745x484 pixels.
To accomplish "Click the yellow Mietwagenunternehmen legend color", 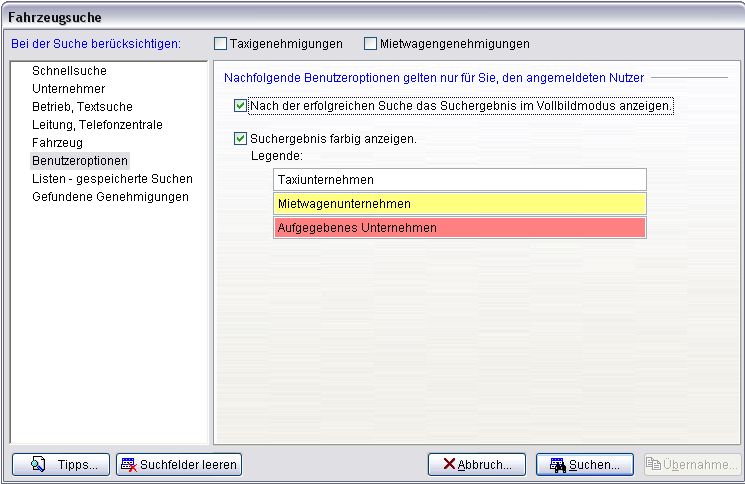I will [459, 204].
